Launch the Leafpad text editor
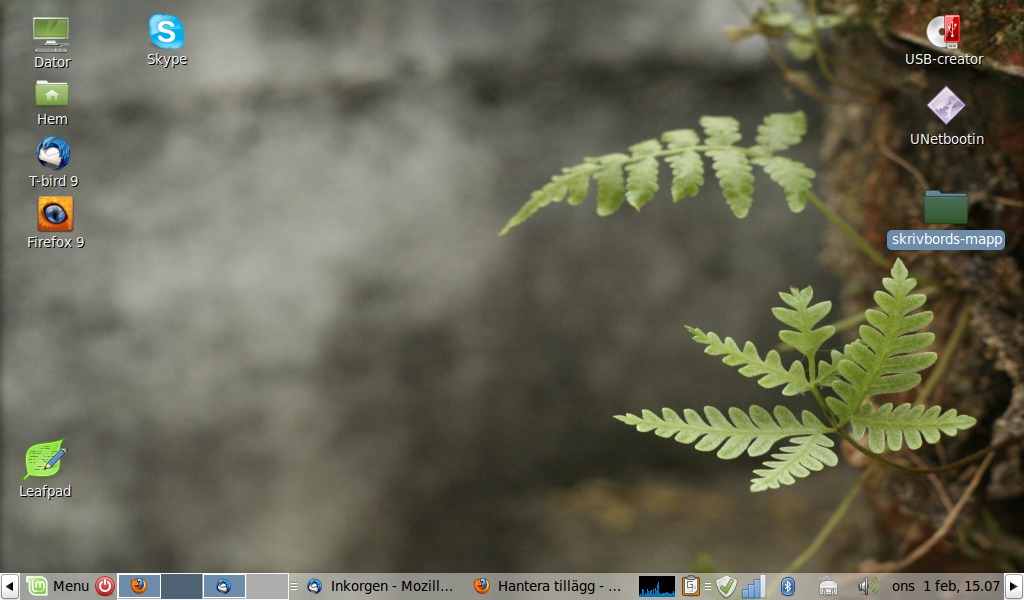This screenshot has height=600, width=1024. (x=46, y=460)
